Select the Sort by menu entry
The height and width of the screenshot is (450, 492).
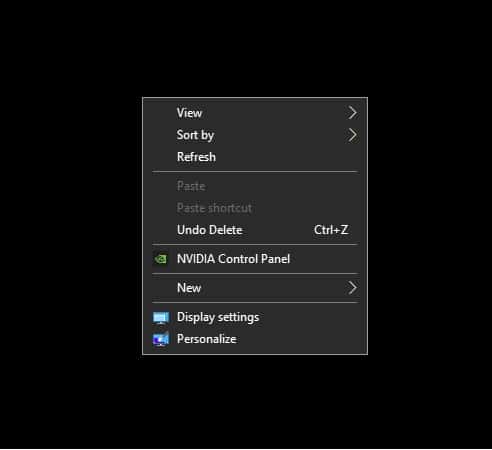255,135
